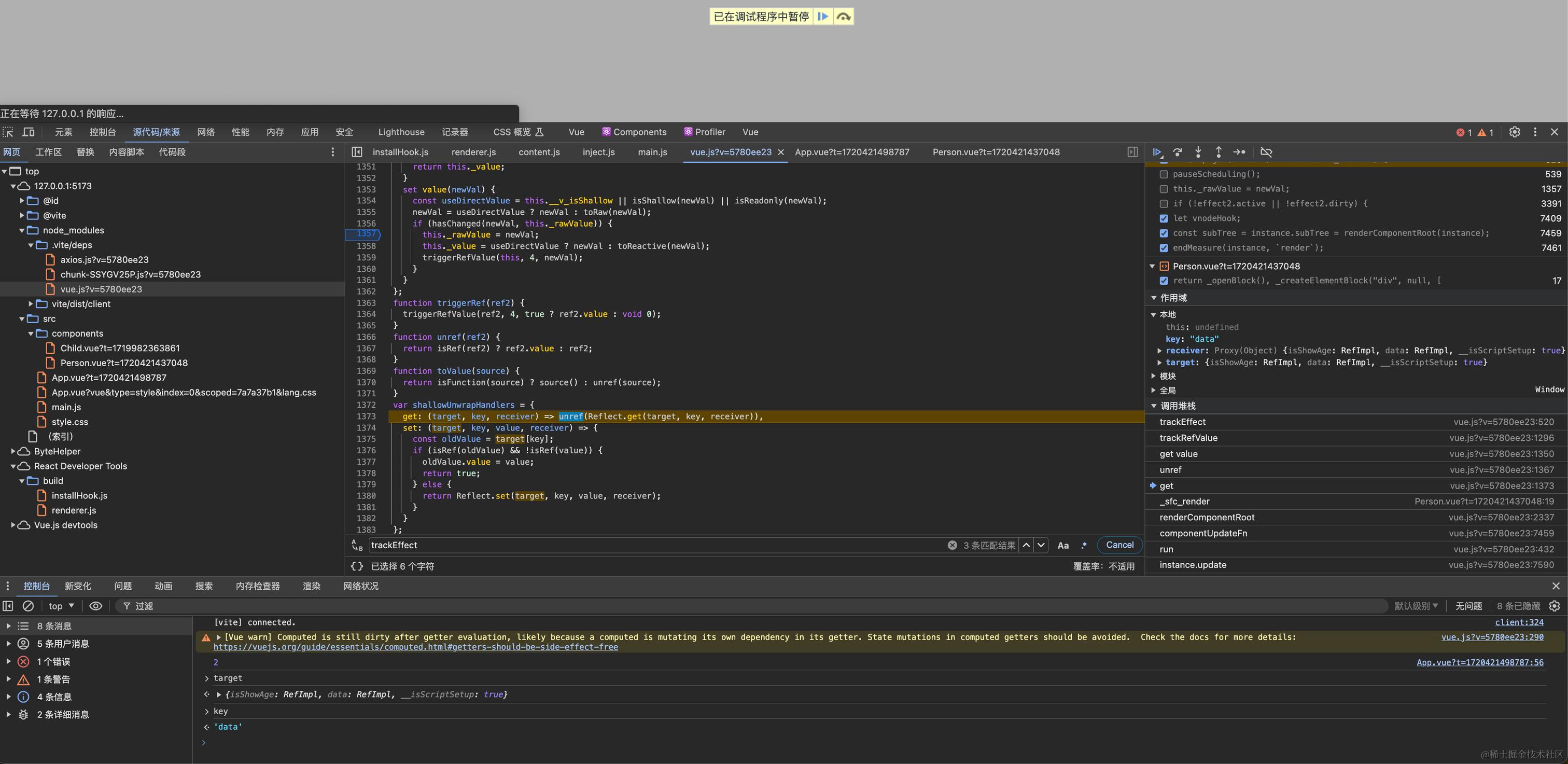1568x764 pixels.
Task: Open DevTools settings gear
Action: 1515,132
